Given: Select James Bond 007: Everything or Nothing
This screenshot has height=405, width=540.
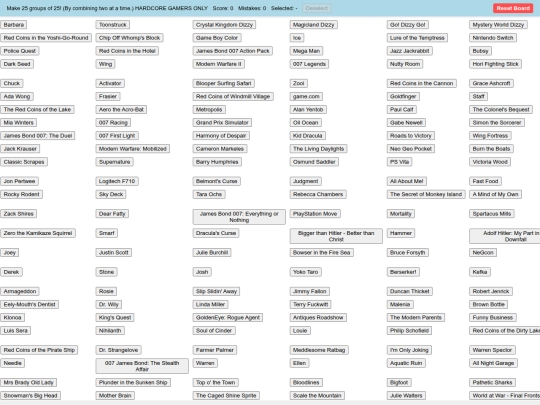Looking at the screenshot, I should (239, 217).
